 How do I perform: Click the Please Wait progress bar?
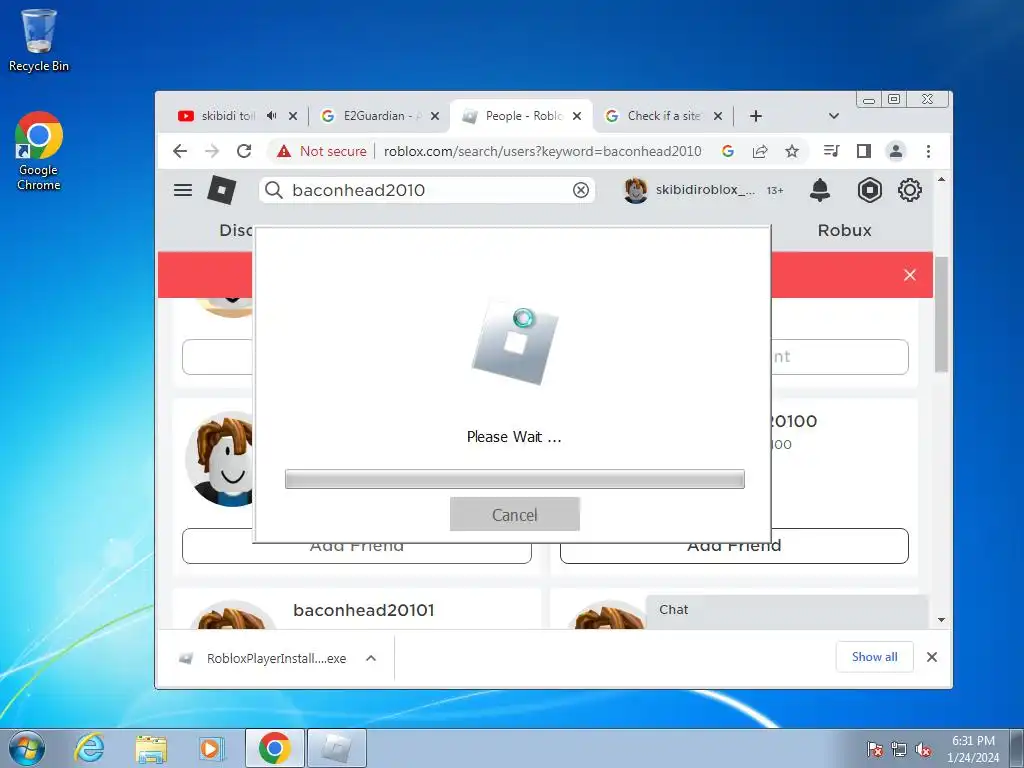tap(515, 479)
